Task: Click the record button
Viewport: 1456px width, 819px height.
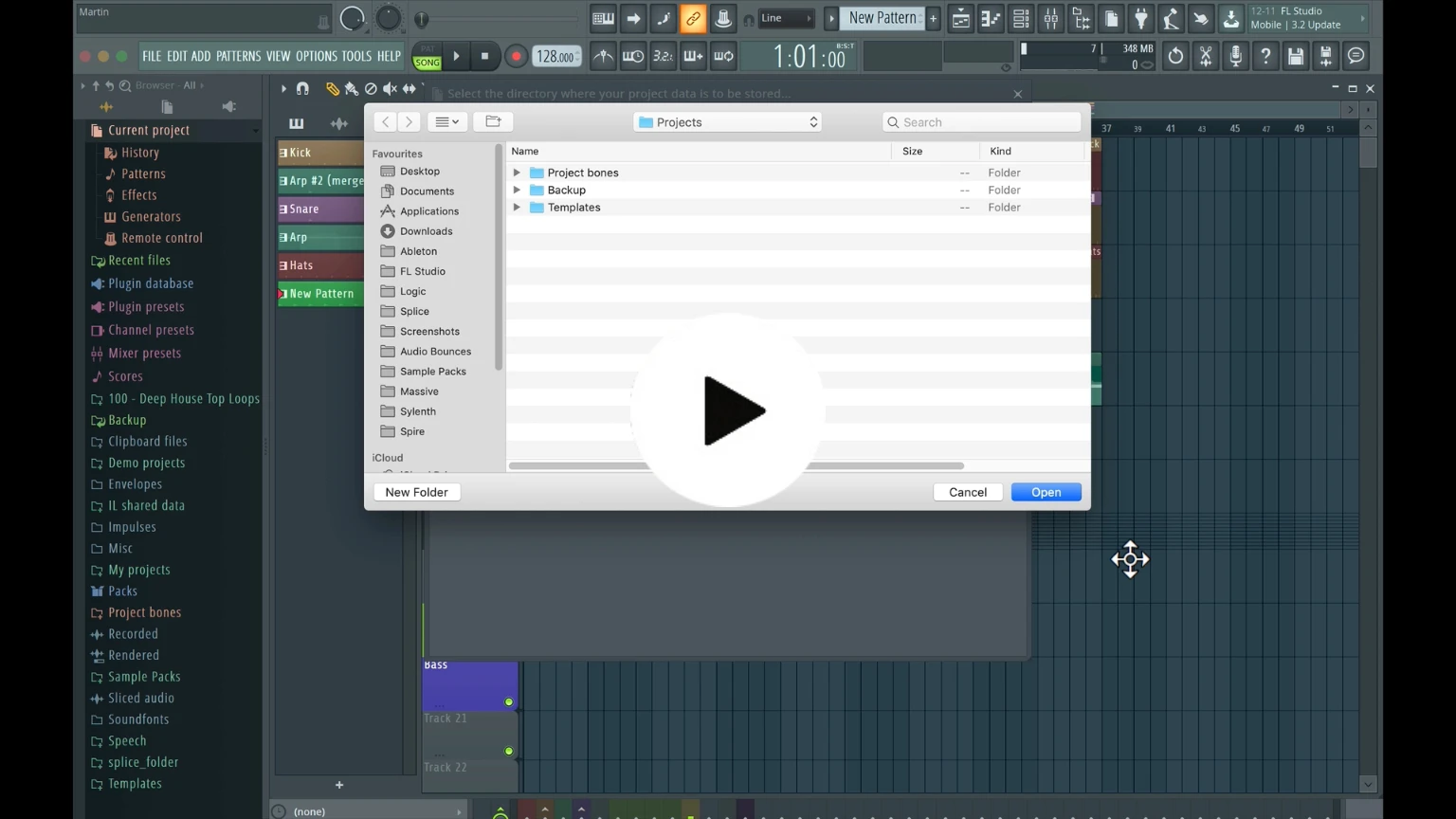Action: 516,56
